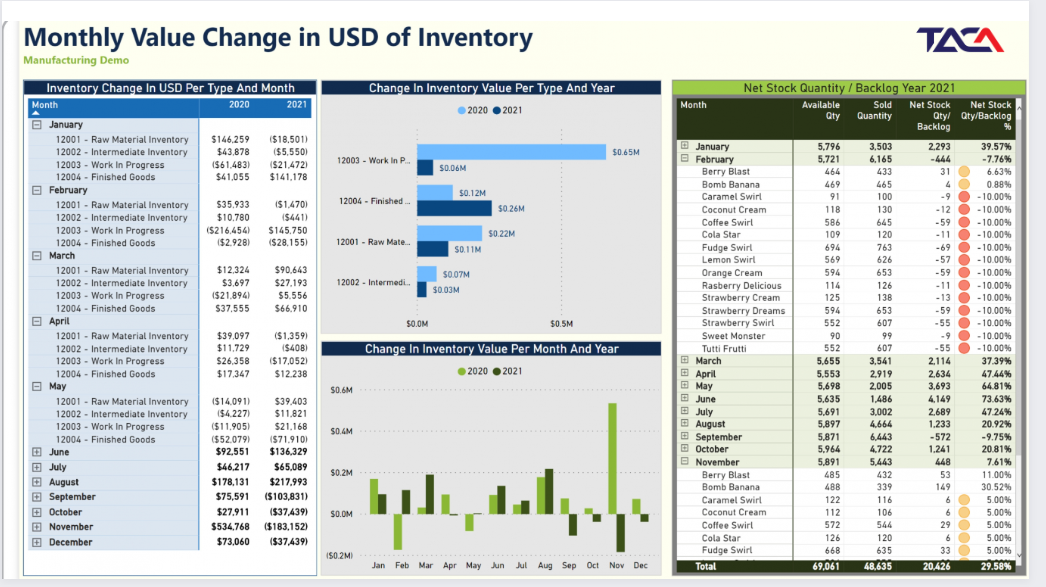Select the $0.26M Finished Goods 2021 bar
Screen dimensions: 1046x587
click(454, 209)
